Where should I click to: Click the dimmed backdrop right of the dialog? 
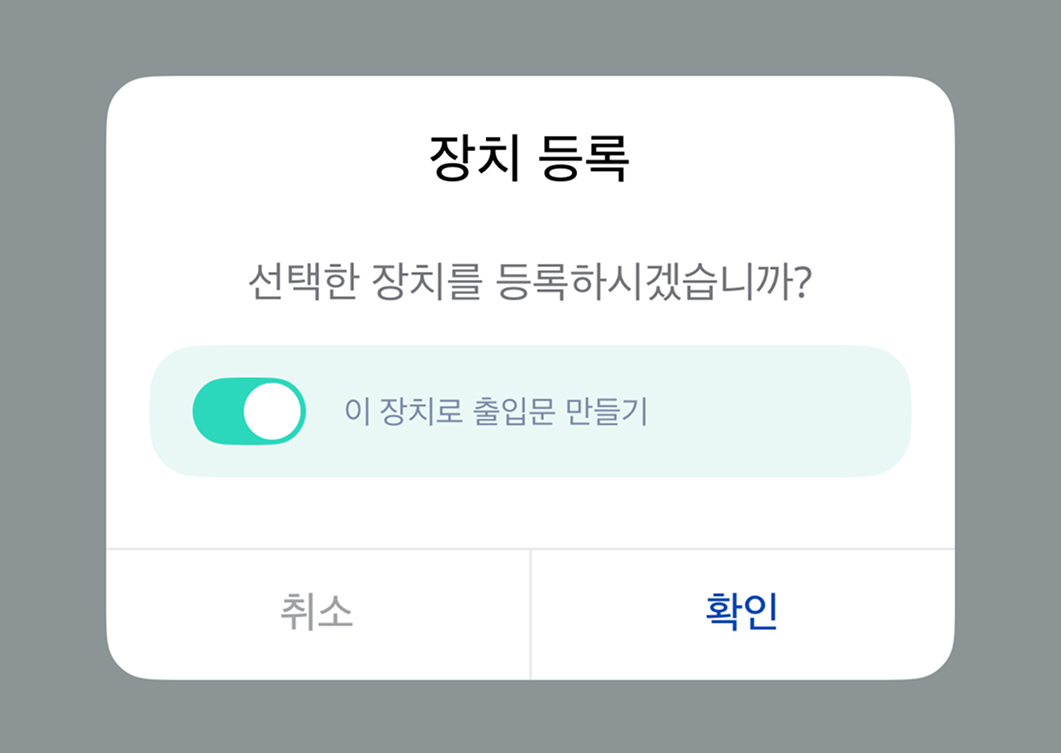(1008, 380)
